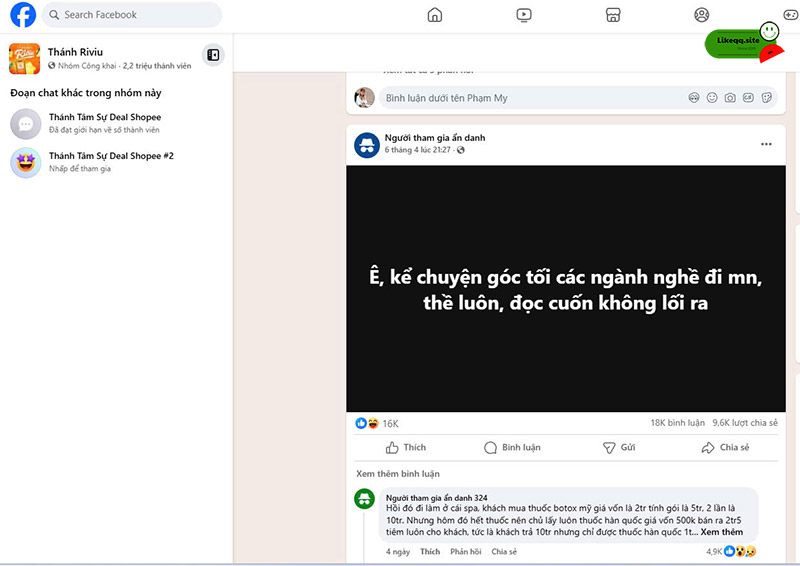Open the emoji picker in comment box
This screenshot has height=566, width=800.
(x=712, y=97)
